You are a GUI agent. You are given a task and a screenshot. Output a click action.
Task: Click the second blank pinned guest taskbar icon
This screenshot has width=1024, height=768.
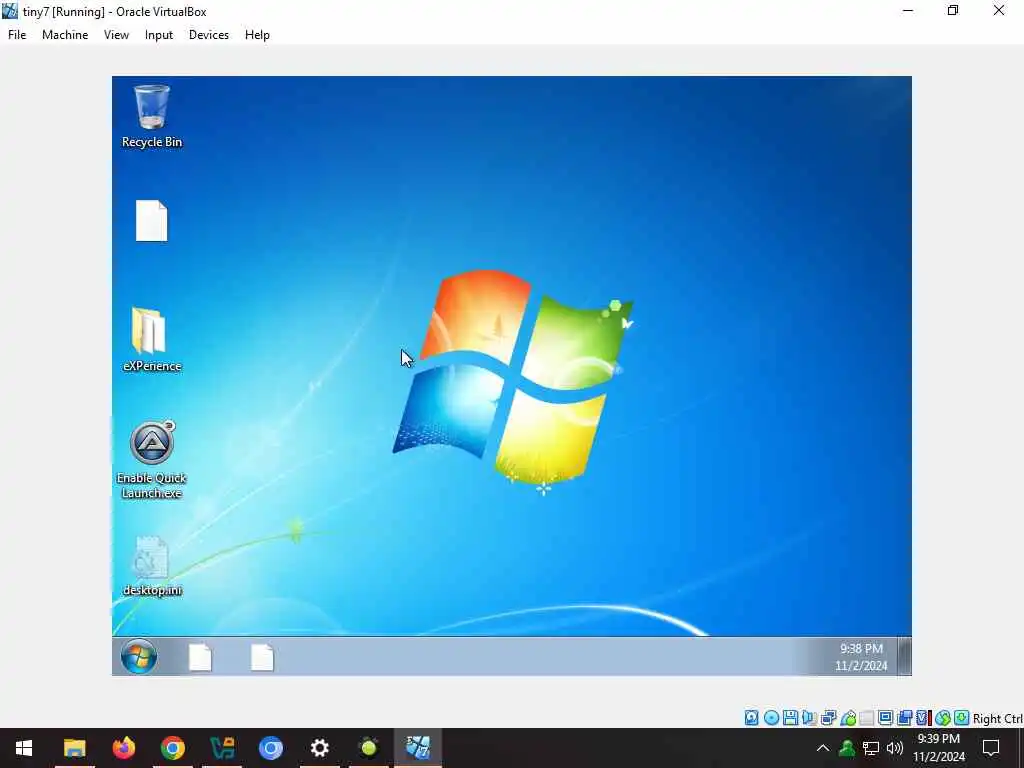coord(263,657)
